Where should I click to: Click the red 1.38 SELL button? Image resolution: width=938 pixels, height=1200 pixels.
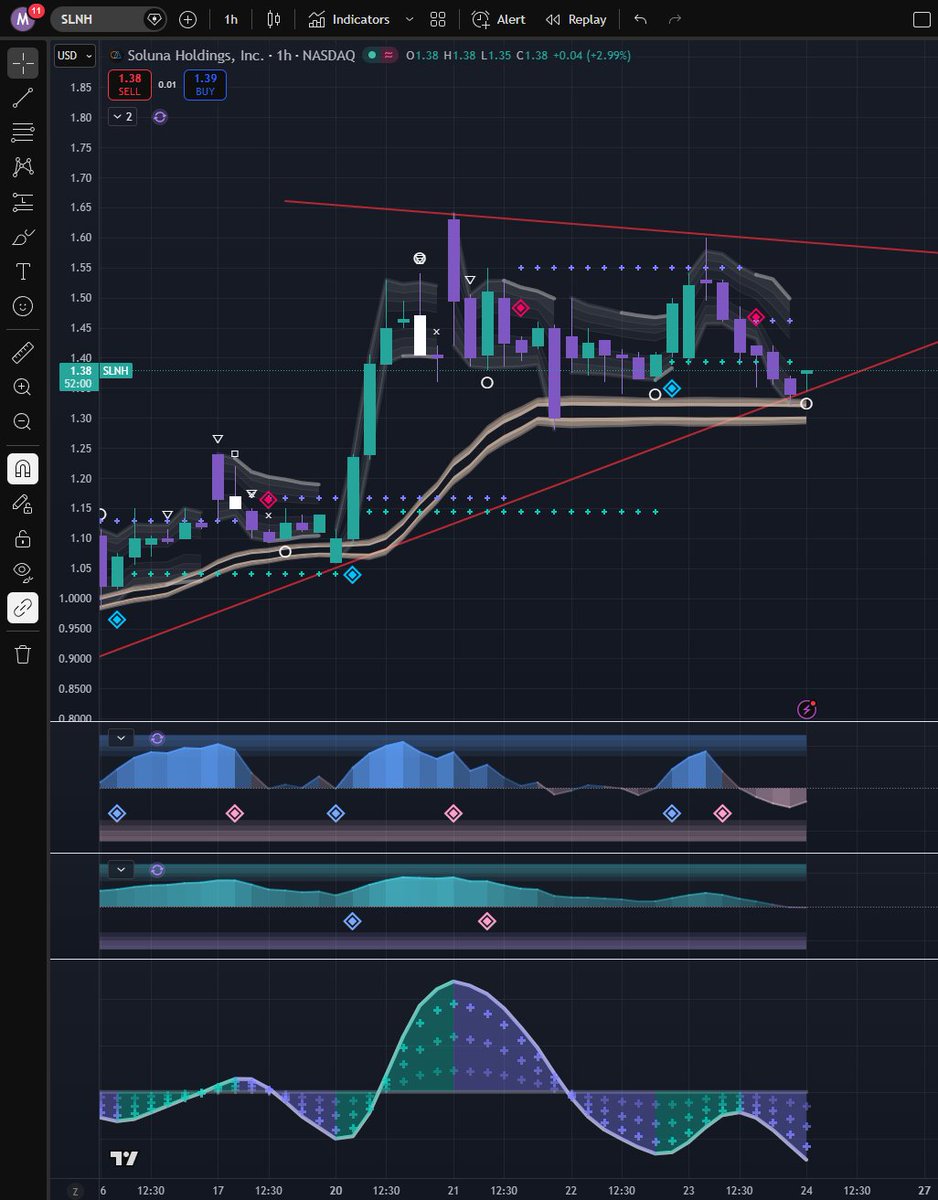pyautogui.click(x=130, y=85)
